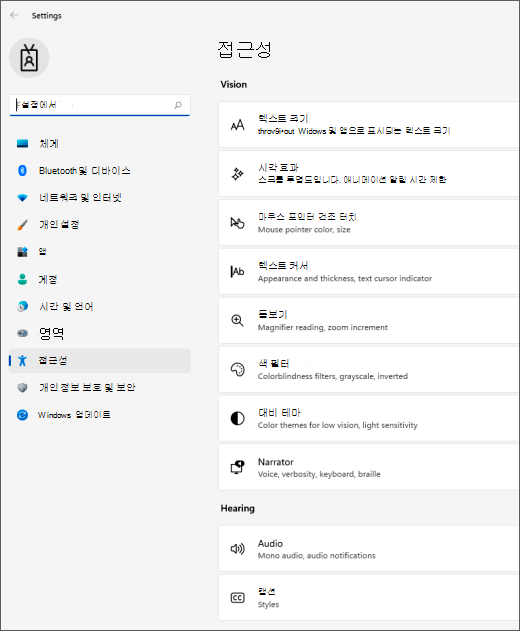
Task: Click the visual effects sparkle icon
Action: 237,174
